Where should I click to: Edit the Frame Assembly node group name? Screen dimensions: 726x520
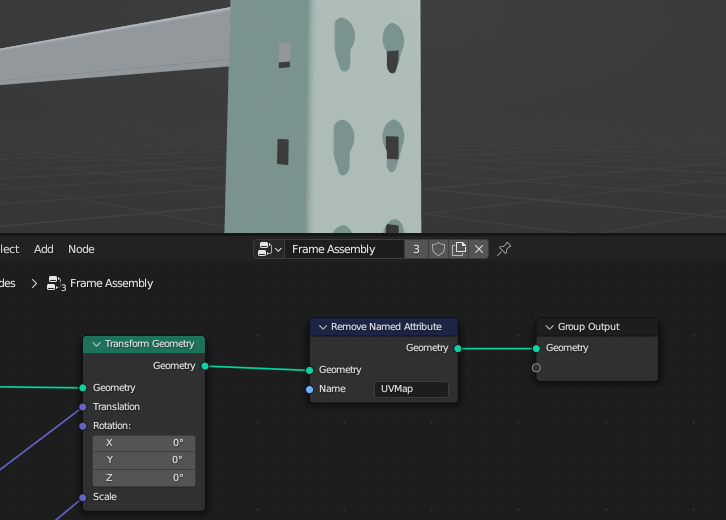click(x=344, y=249)
